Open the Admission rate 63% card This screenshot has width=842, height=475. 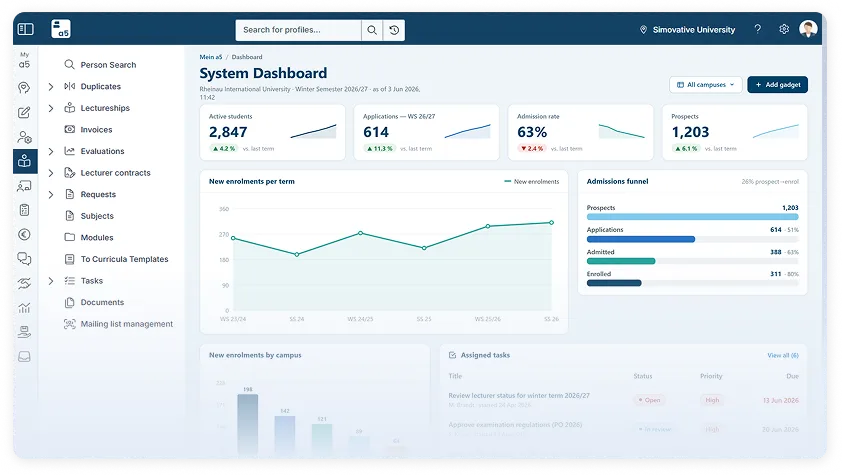(580, 133)
